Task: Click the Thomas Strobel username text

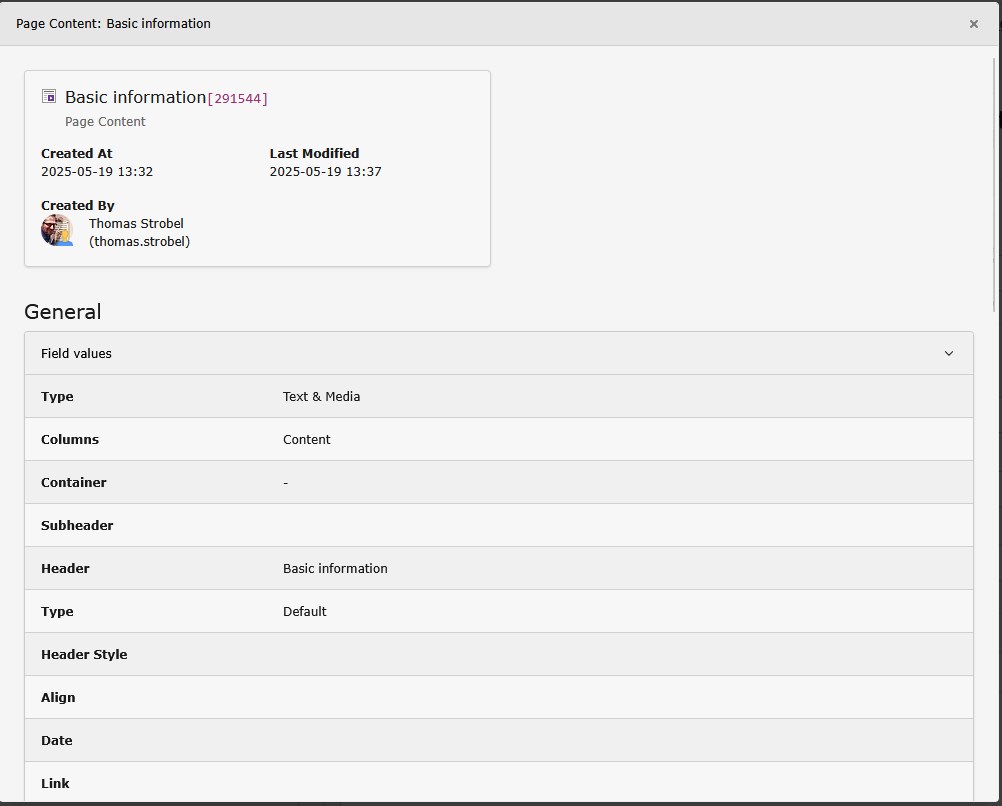Action: tap(139, 242)
